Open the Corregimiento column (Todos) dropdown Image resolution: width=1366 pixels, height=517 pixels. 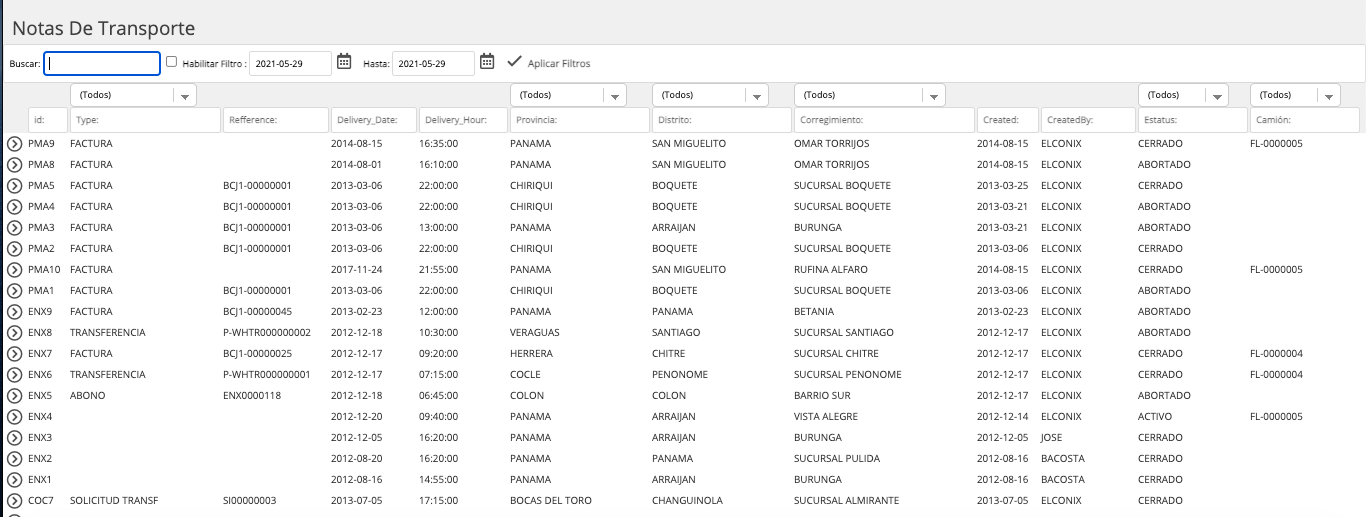point(869,95)
